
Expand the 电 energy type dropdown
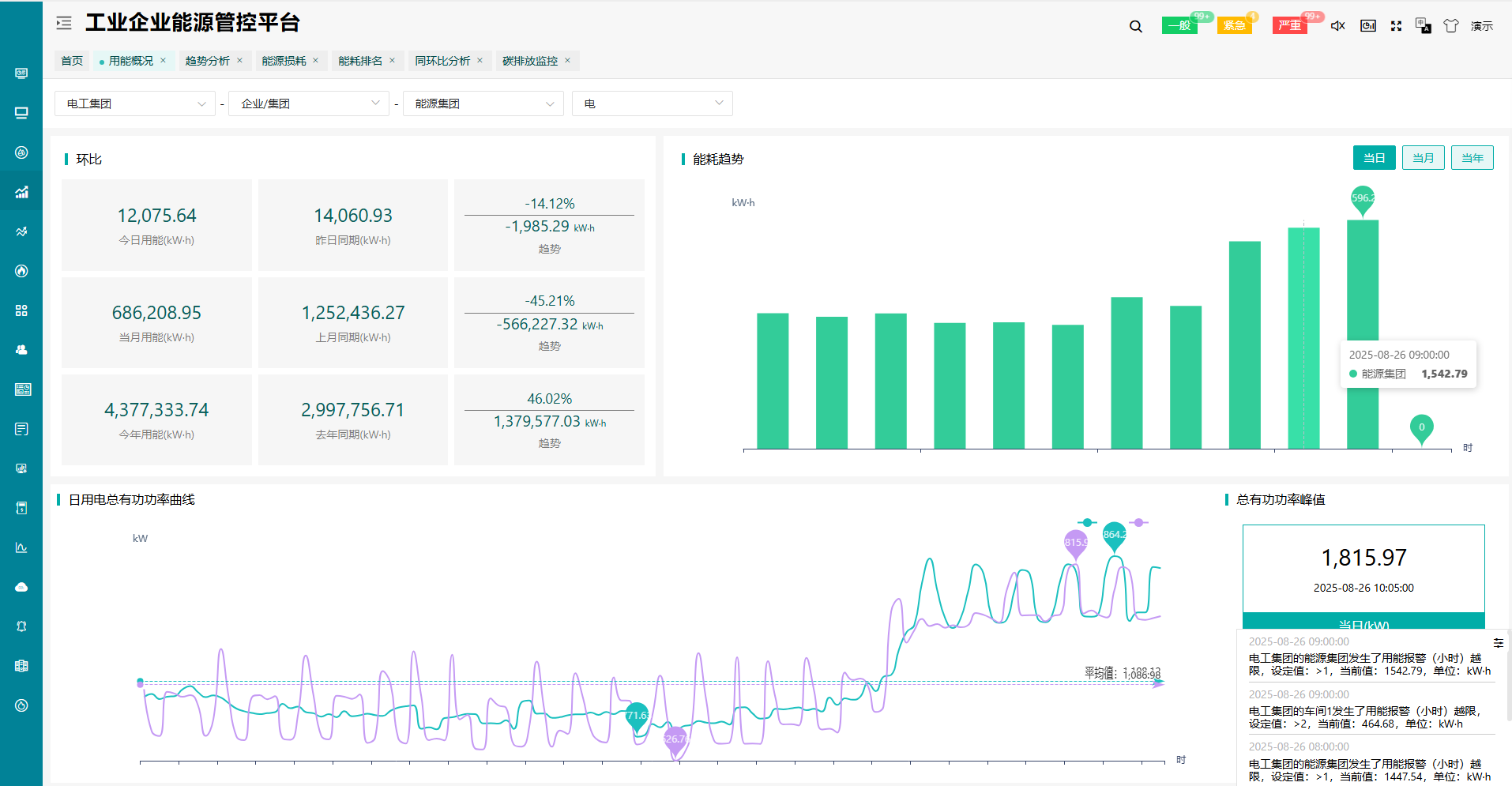[x=652, y=103]
